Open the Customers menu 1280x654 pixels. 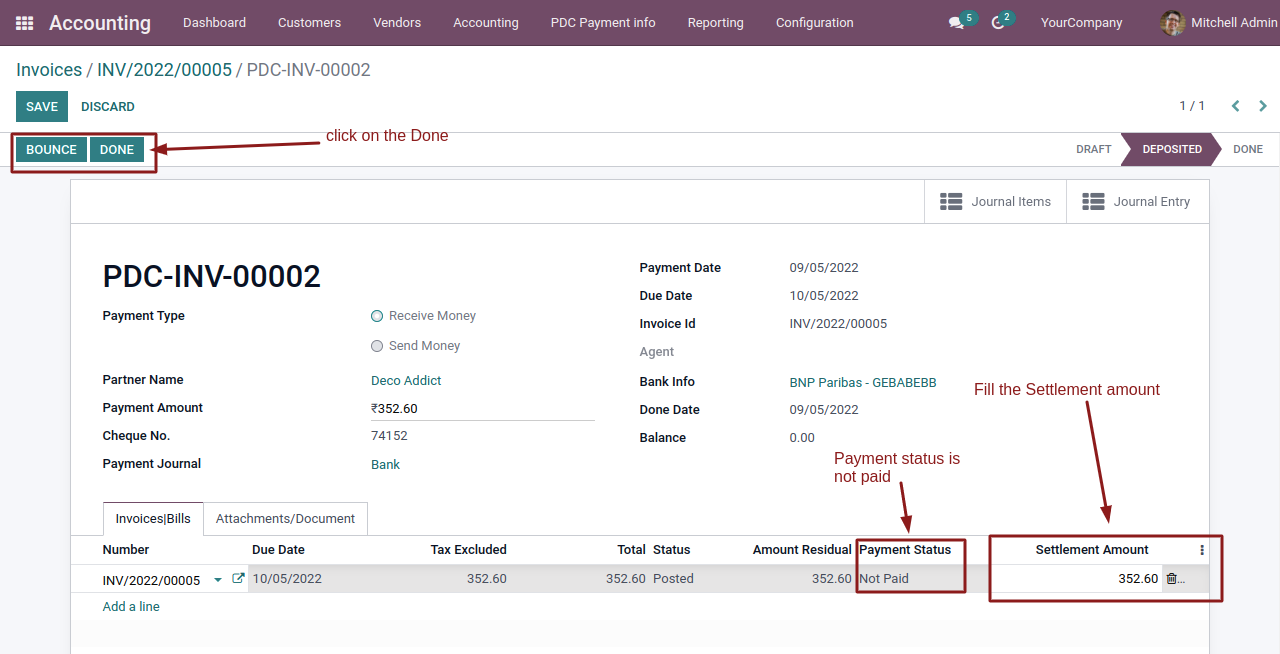(309, 23)
